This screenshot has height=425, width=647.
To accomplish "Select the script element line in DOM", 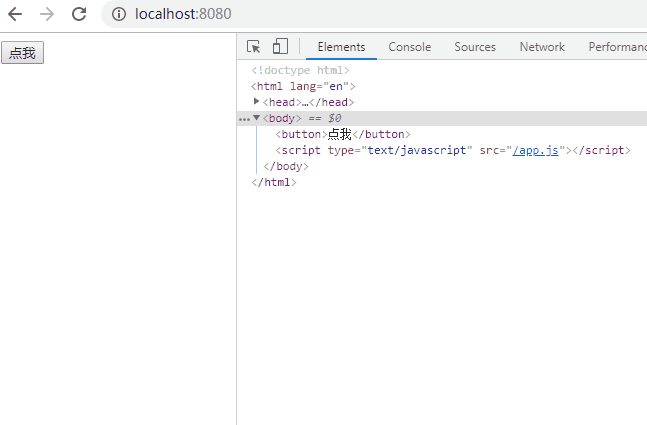I will (x=453, y=150).
